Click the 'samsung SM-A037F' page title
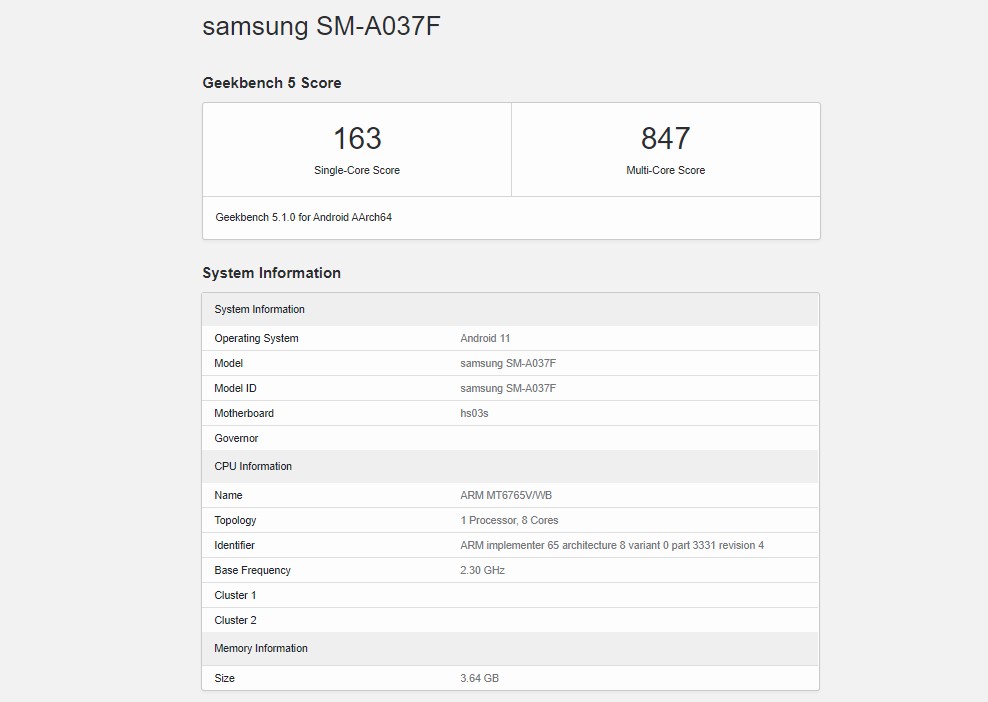This screenshot has width=988, height=702. coord(321,26)
